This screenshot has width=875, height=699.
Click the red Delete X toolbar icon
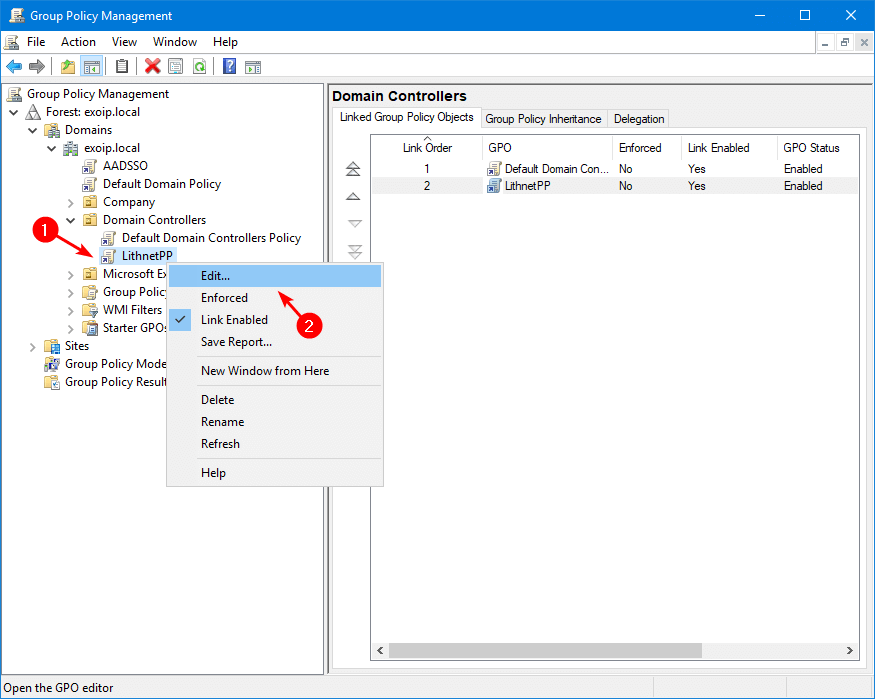point(152,67)
